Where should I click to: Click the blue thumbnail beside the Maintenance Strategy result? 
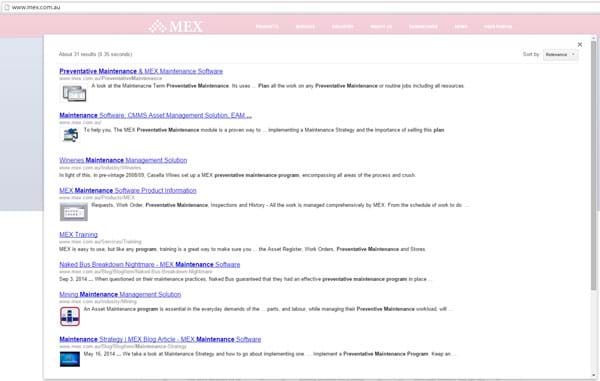click(x=70, y=359)
